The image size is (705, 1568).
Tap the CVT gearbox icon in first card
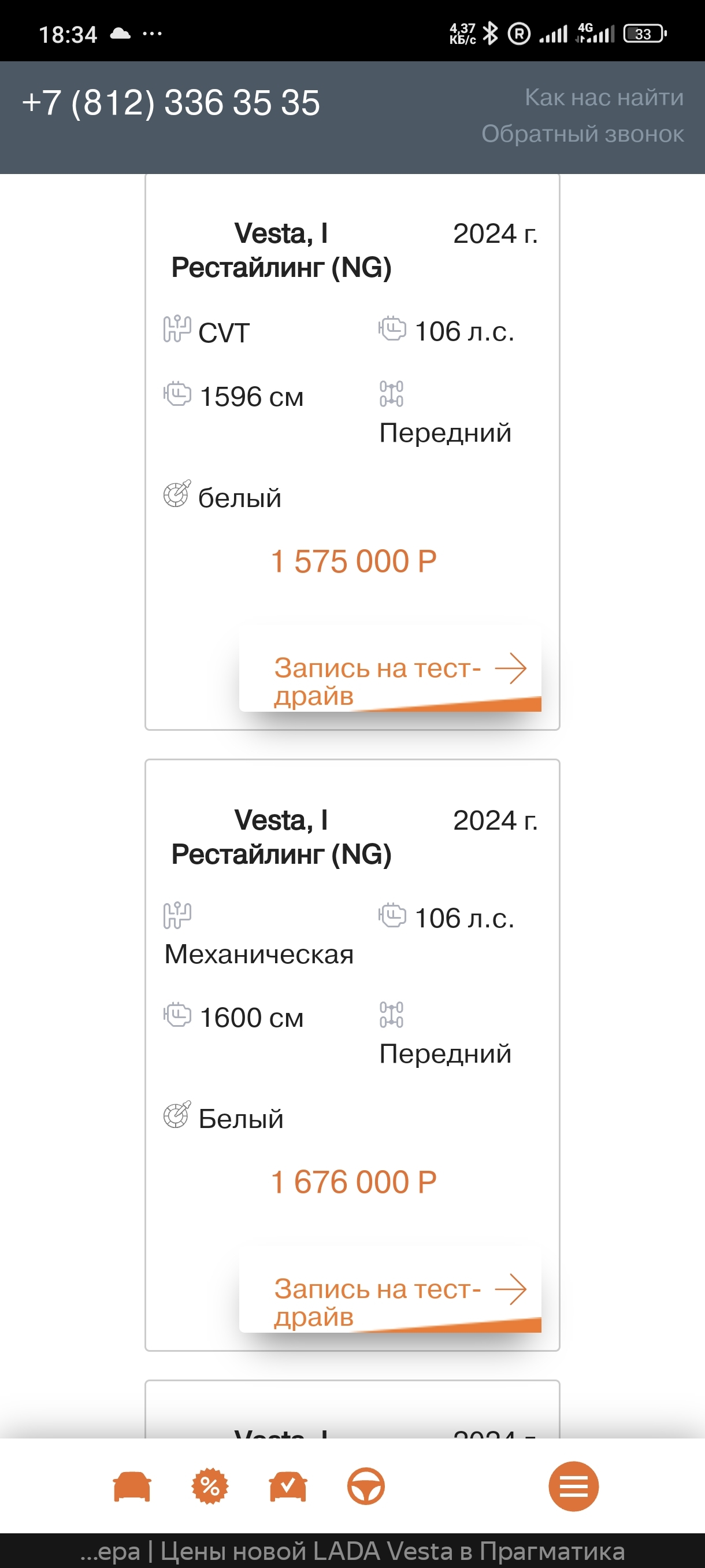(x=177, y=330)
